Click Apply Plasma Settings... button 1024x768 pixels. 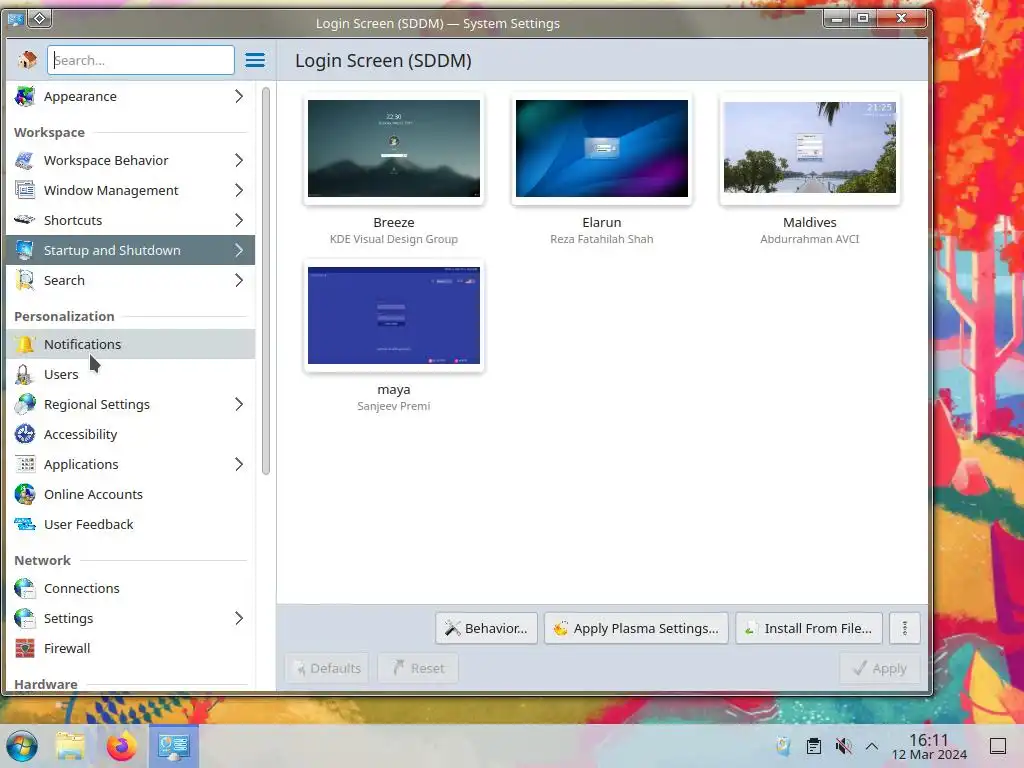pos(636,628)
